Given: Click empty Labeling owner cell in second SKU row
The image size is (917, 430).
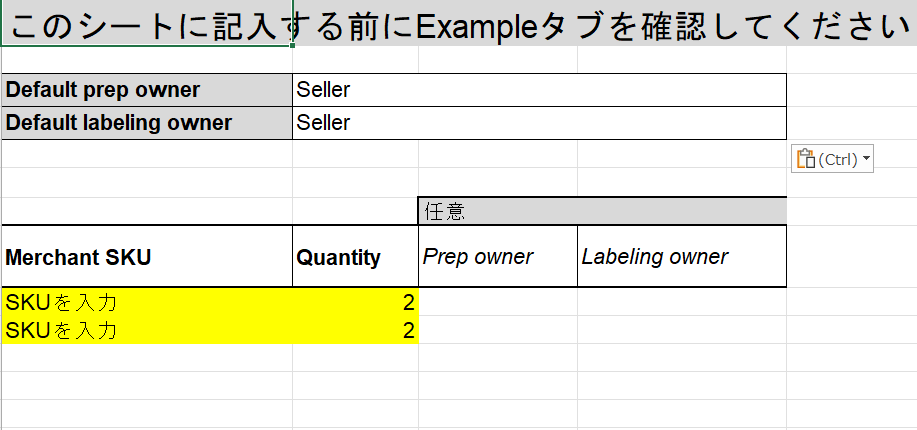Looking at the screenshot, I should click(x=682, y=330).
